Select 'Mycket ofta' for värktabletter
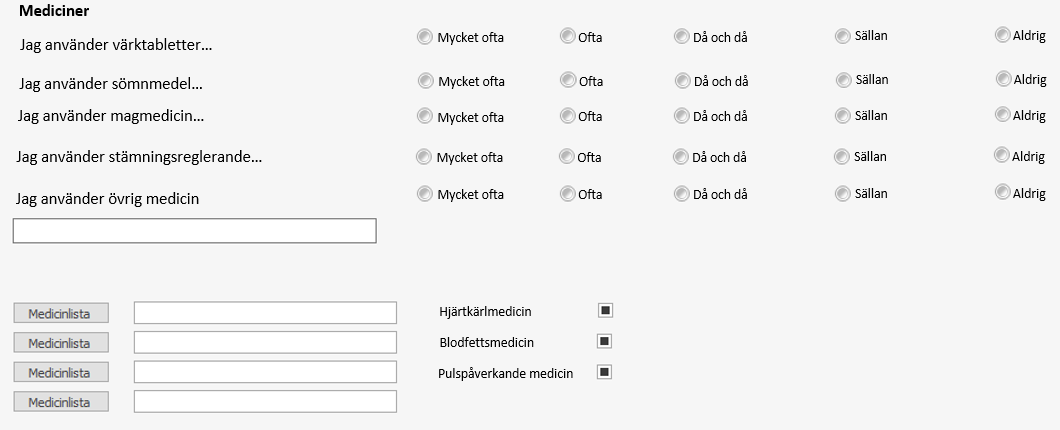This screenshot has height=430, width=1060. 425,37
